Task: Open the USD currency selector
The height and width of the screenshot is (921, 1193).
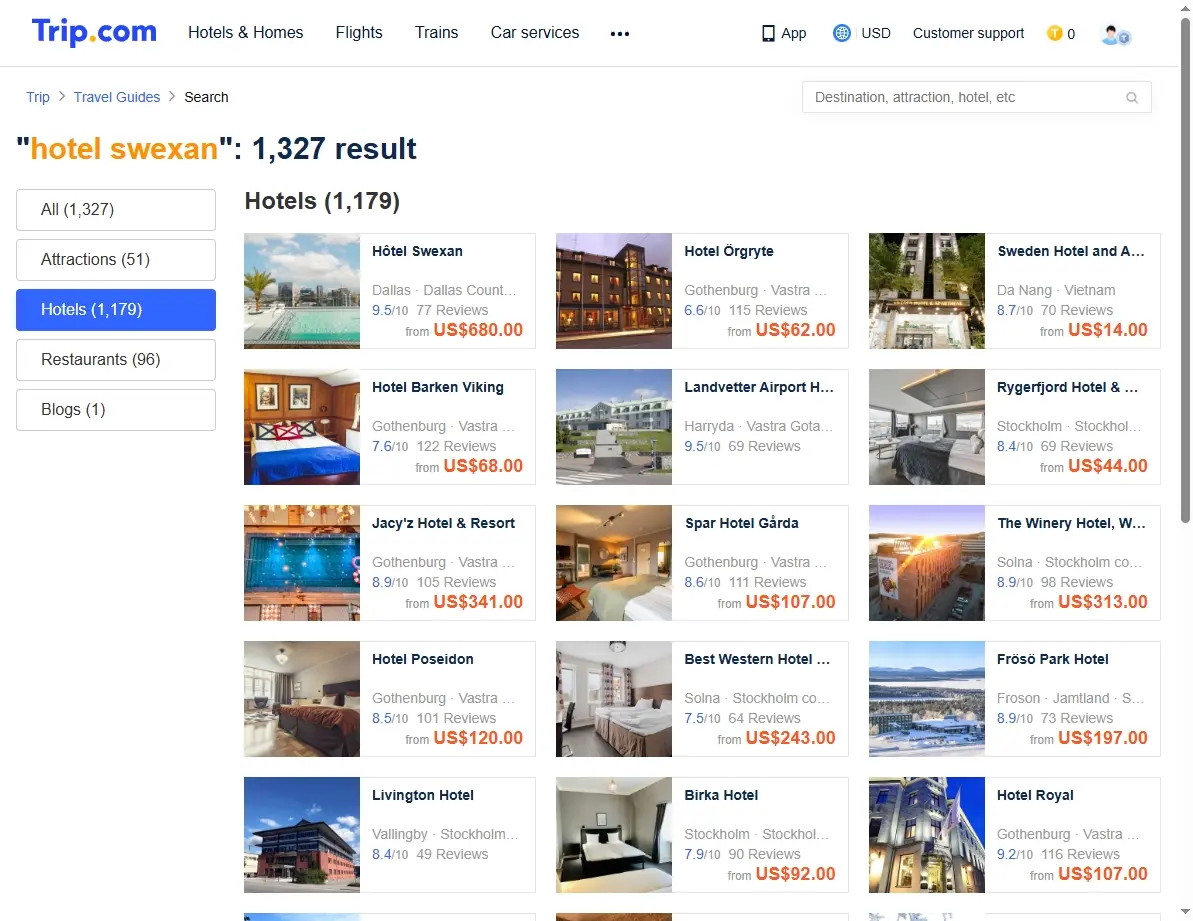Action: pyautogui.click(x=876, y=33)
